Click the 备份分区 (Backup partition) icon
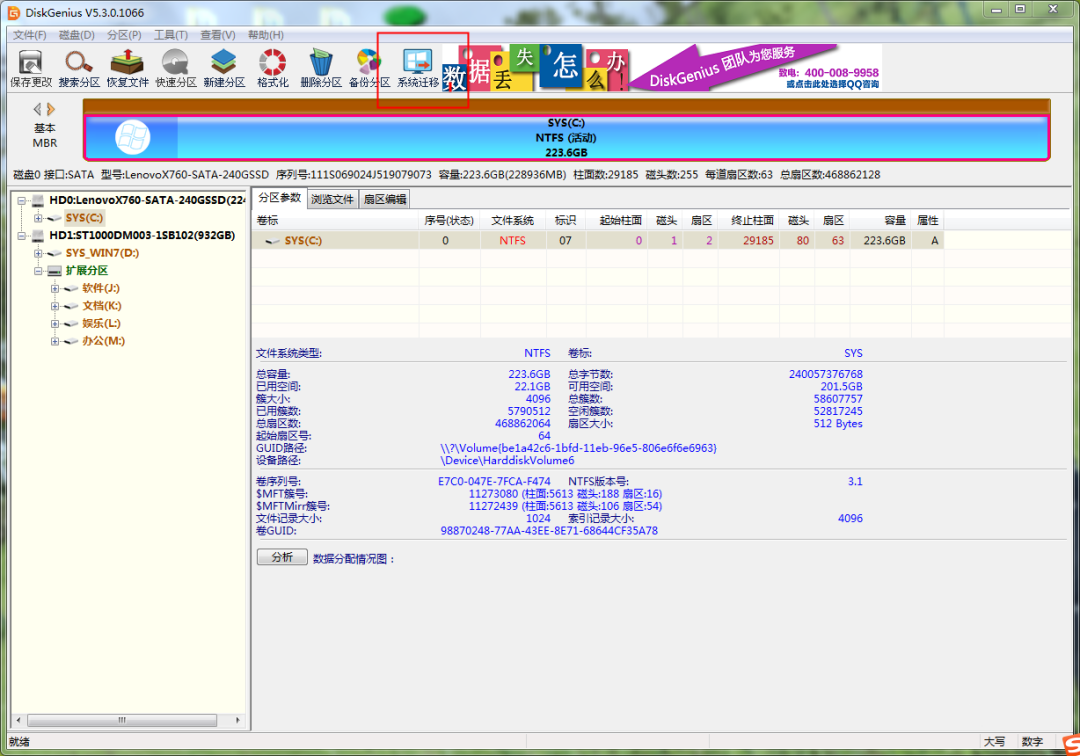The image size is (1080, 756). 369,66
